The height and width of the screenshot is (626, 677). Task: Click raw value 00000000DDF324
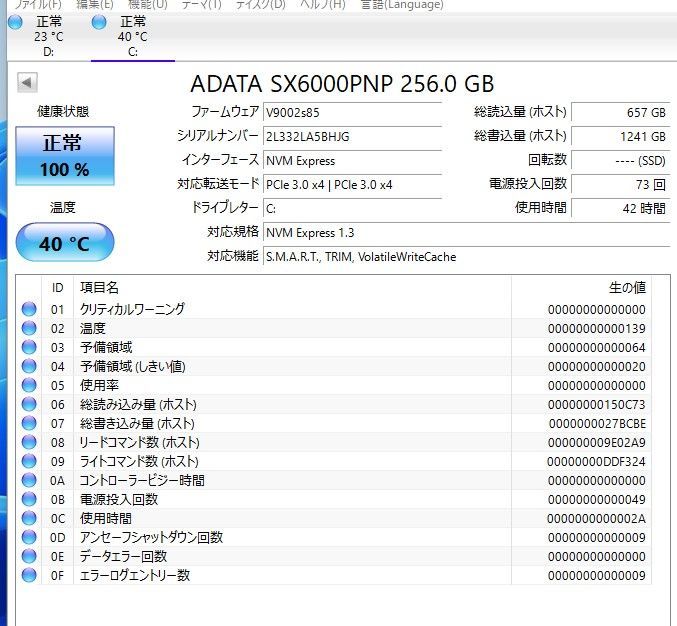pyautogui.click(x=597, y=462)
